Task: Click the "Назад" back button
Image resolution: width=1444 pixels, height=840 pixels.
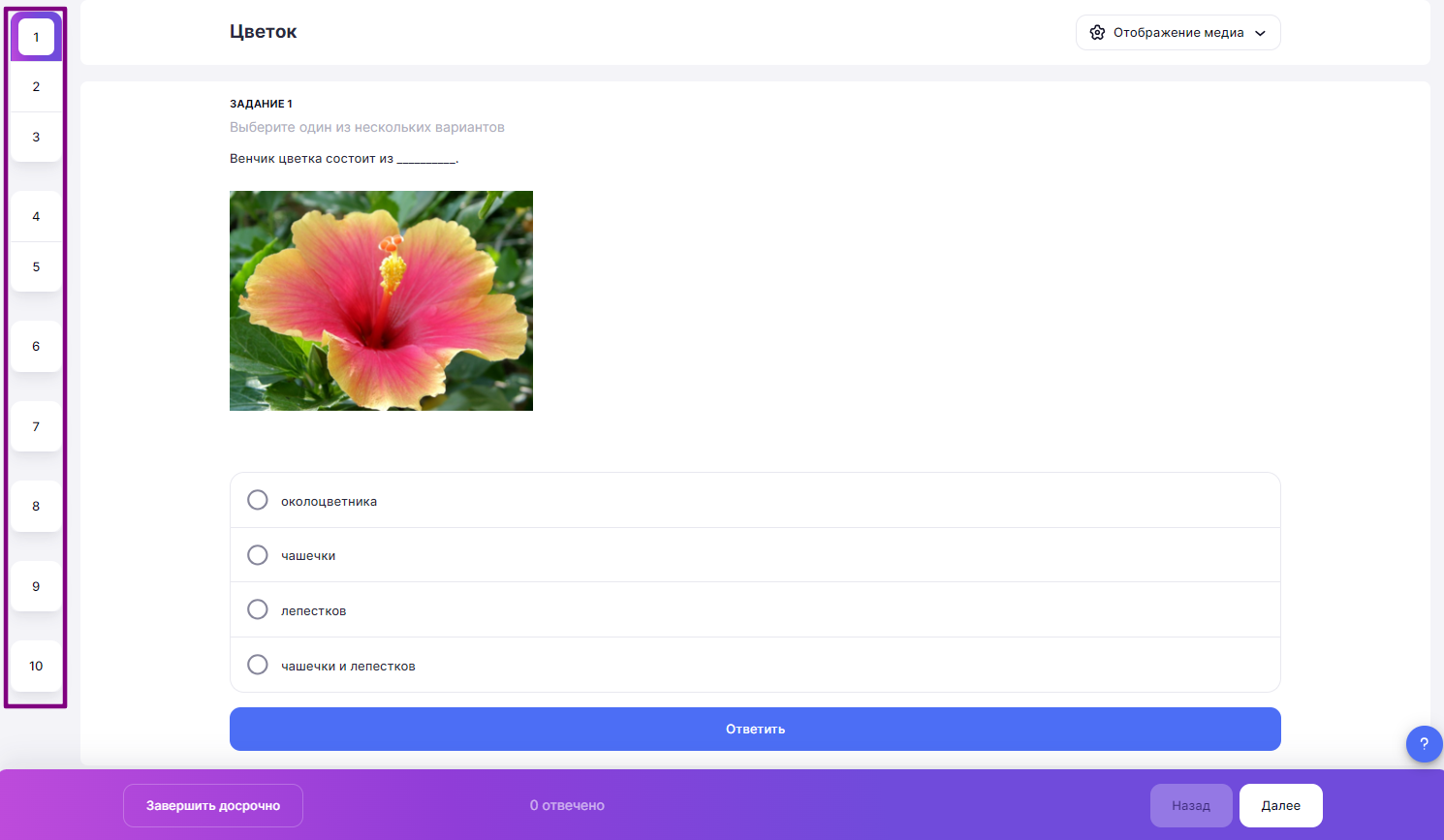Action: [x=1191, y=805]
